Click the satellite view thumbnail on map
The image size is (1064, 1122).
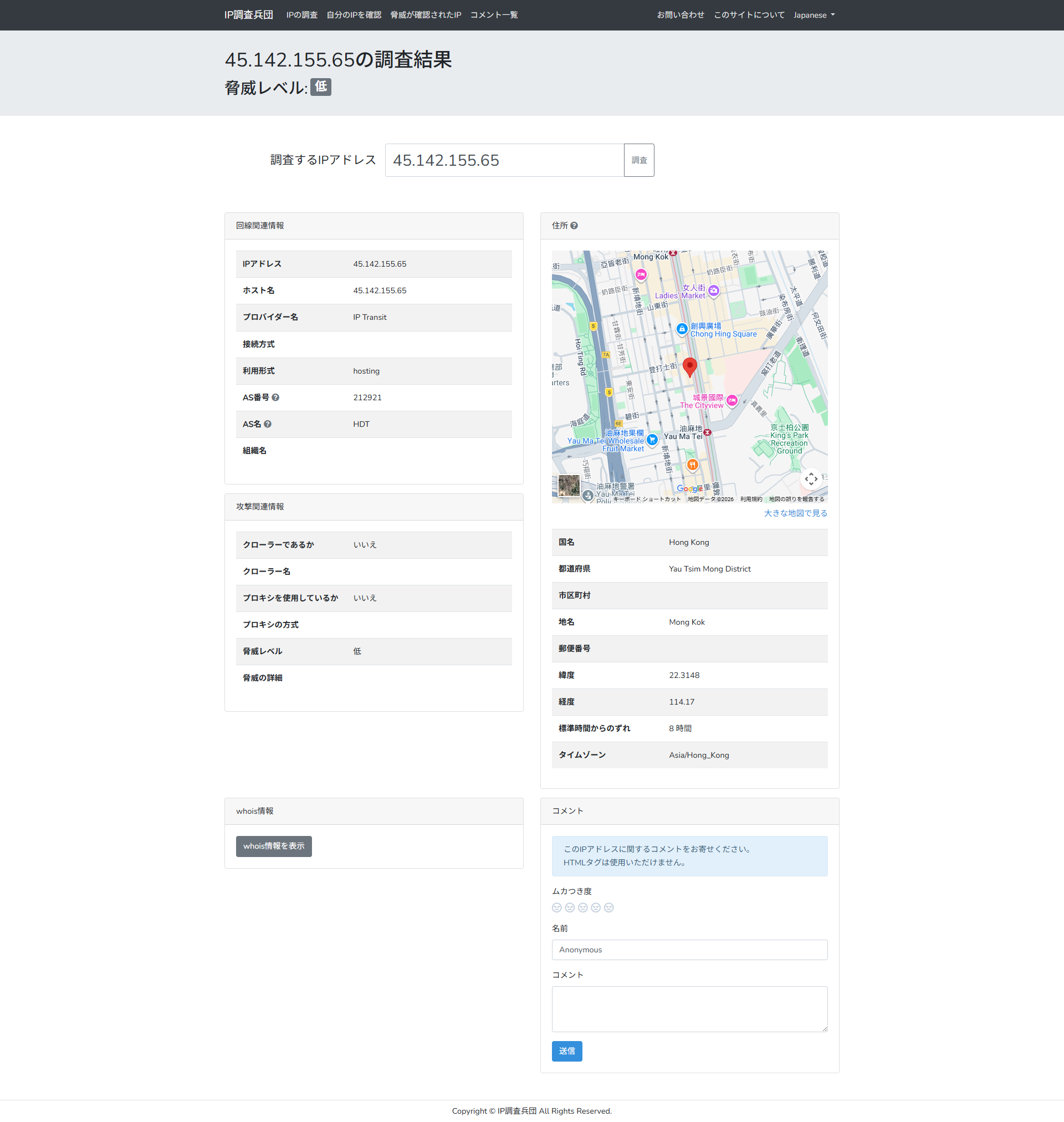569,486
